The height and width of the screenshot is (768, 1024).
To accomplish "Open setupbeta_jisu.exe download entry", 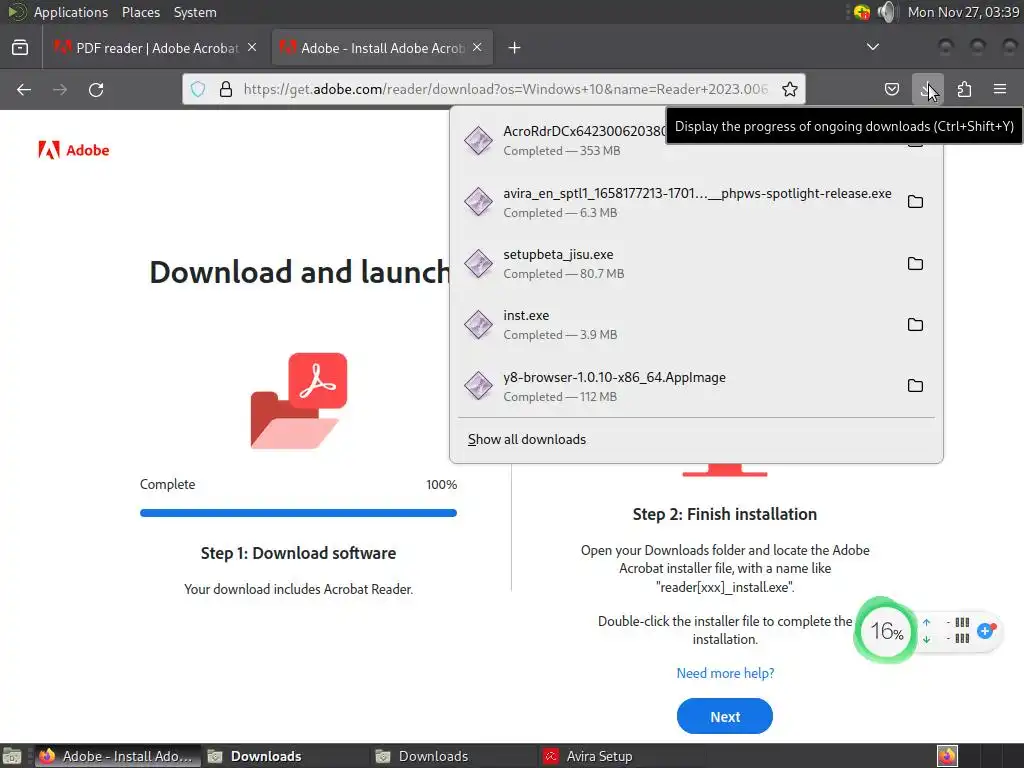I will pos(677,263).
